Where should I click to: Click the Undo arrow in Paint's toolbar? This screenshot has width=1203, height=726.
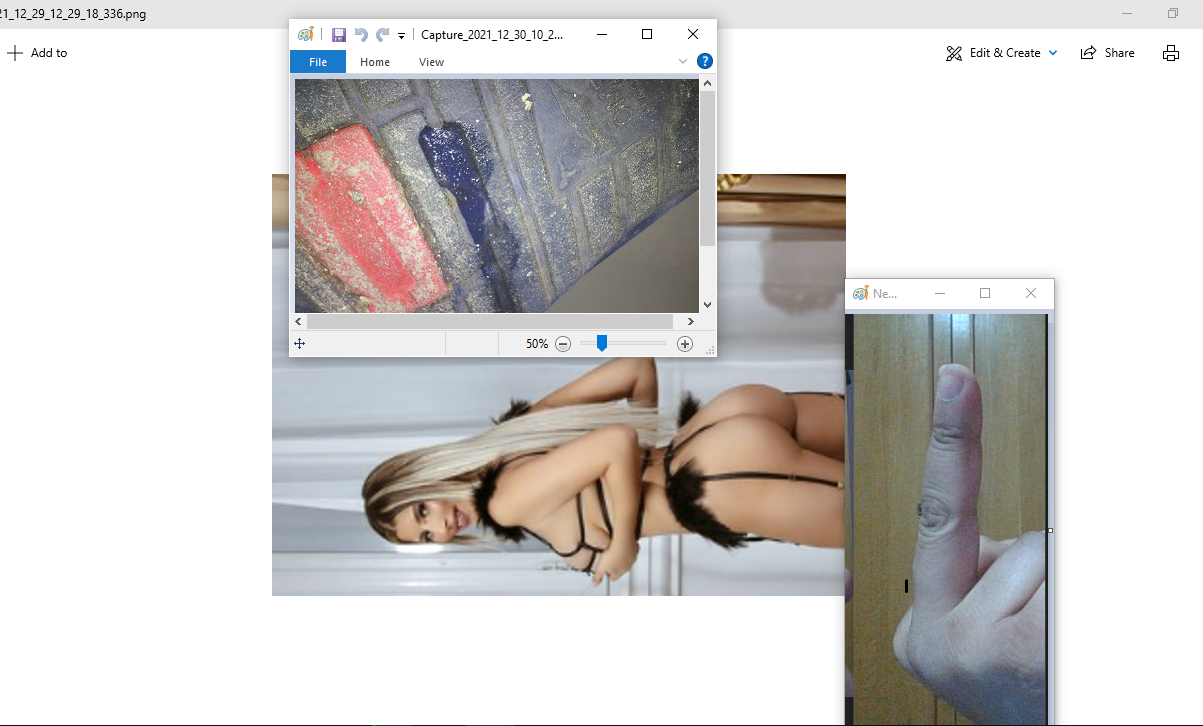pos(361,35)
